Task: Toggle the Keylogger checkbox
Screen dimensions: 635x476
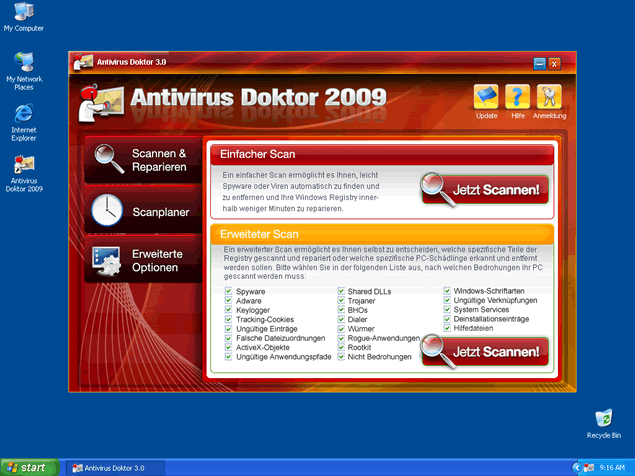Action: pos(229,310)
